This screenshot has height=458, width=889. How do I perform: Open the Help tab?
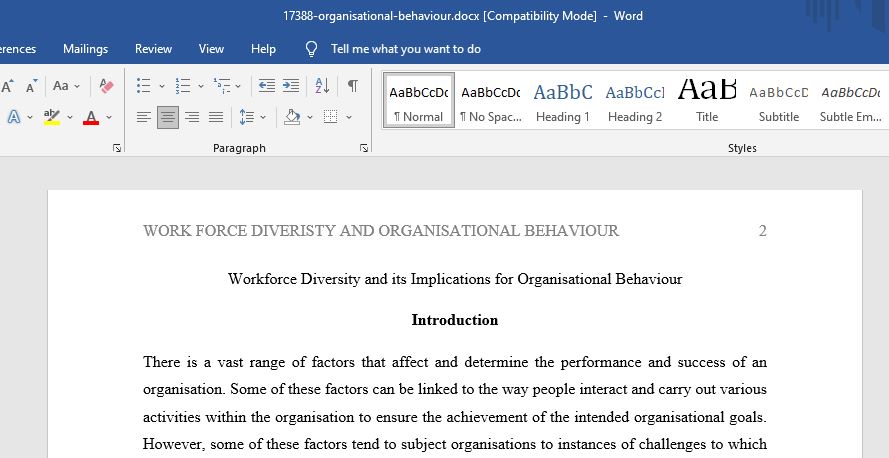pos(263,49)
